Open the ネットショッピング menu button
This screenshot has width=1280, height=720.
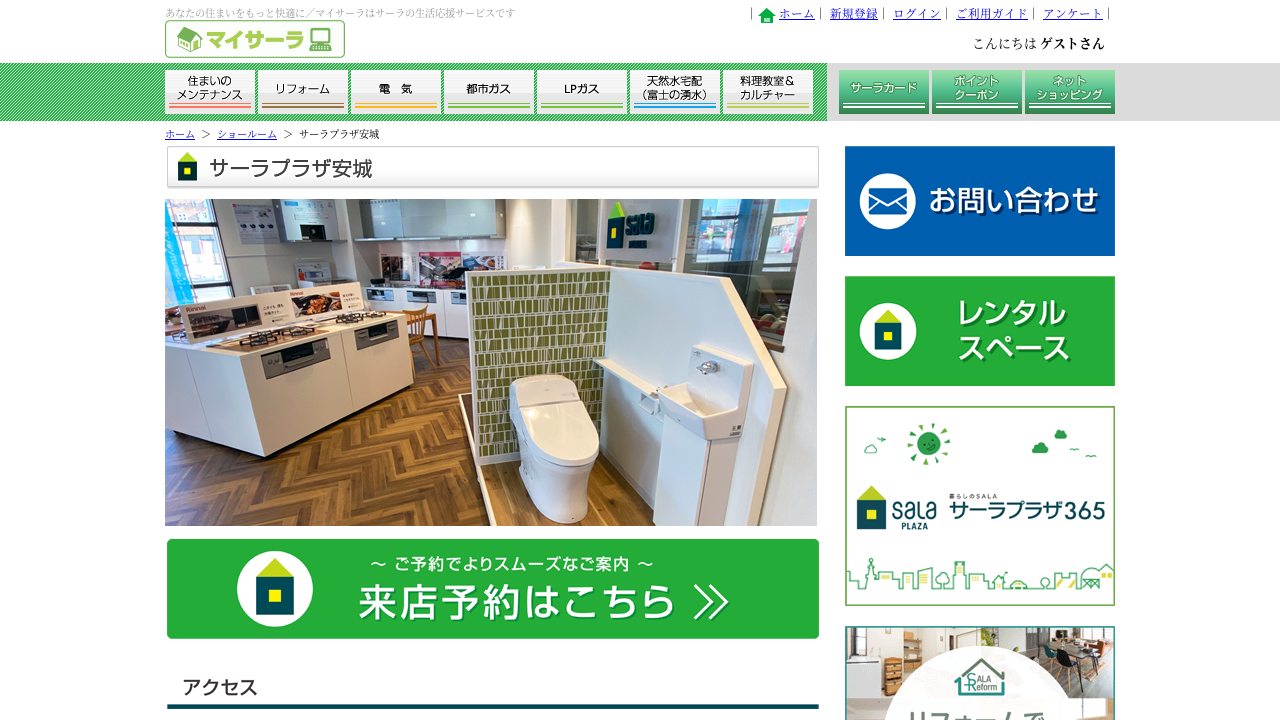point(1070,92)
